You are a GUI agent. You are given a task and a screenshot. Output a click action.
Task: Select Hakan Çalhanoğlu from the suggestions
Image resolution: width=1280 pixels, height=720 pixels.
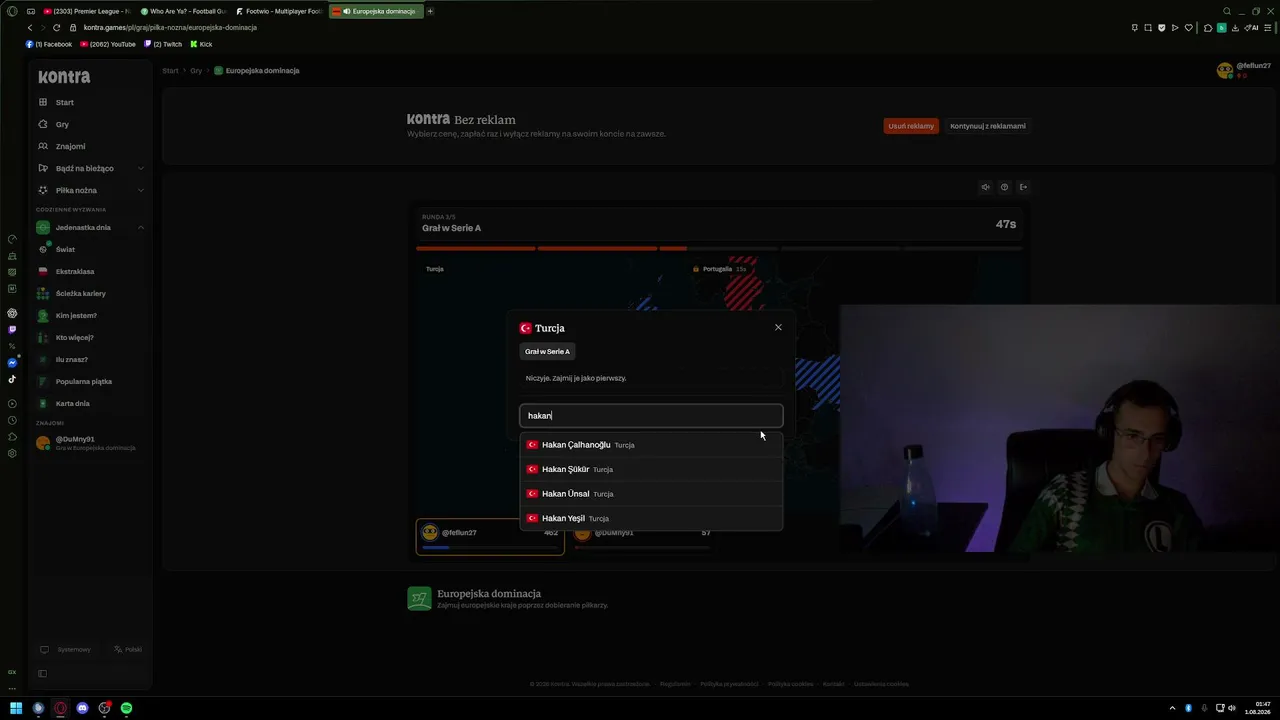tap(651, 445)
